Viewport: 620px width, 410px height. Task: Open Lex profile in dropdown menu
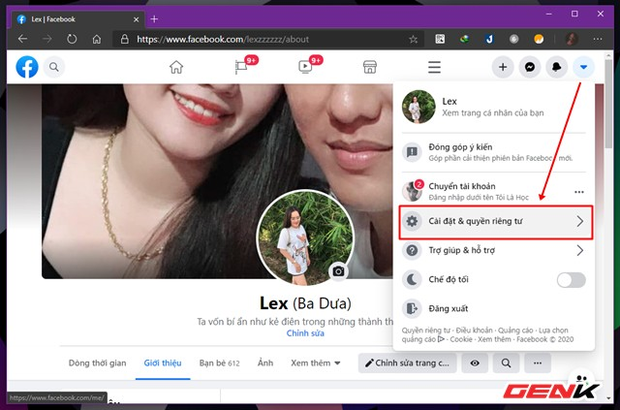pyautogui.click(x=493, y=107)
